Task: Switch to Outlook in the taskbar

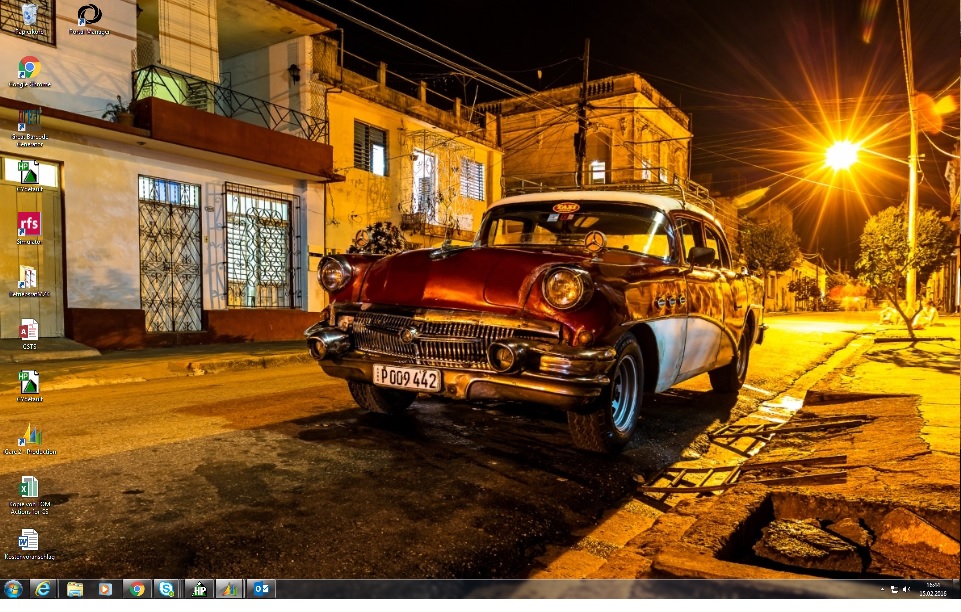Action: pyautogui.click(x=261, y=589)
